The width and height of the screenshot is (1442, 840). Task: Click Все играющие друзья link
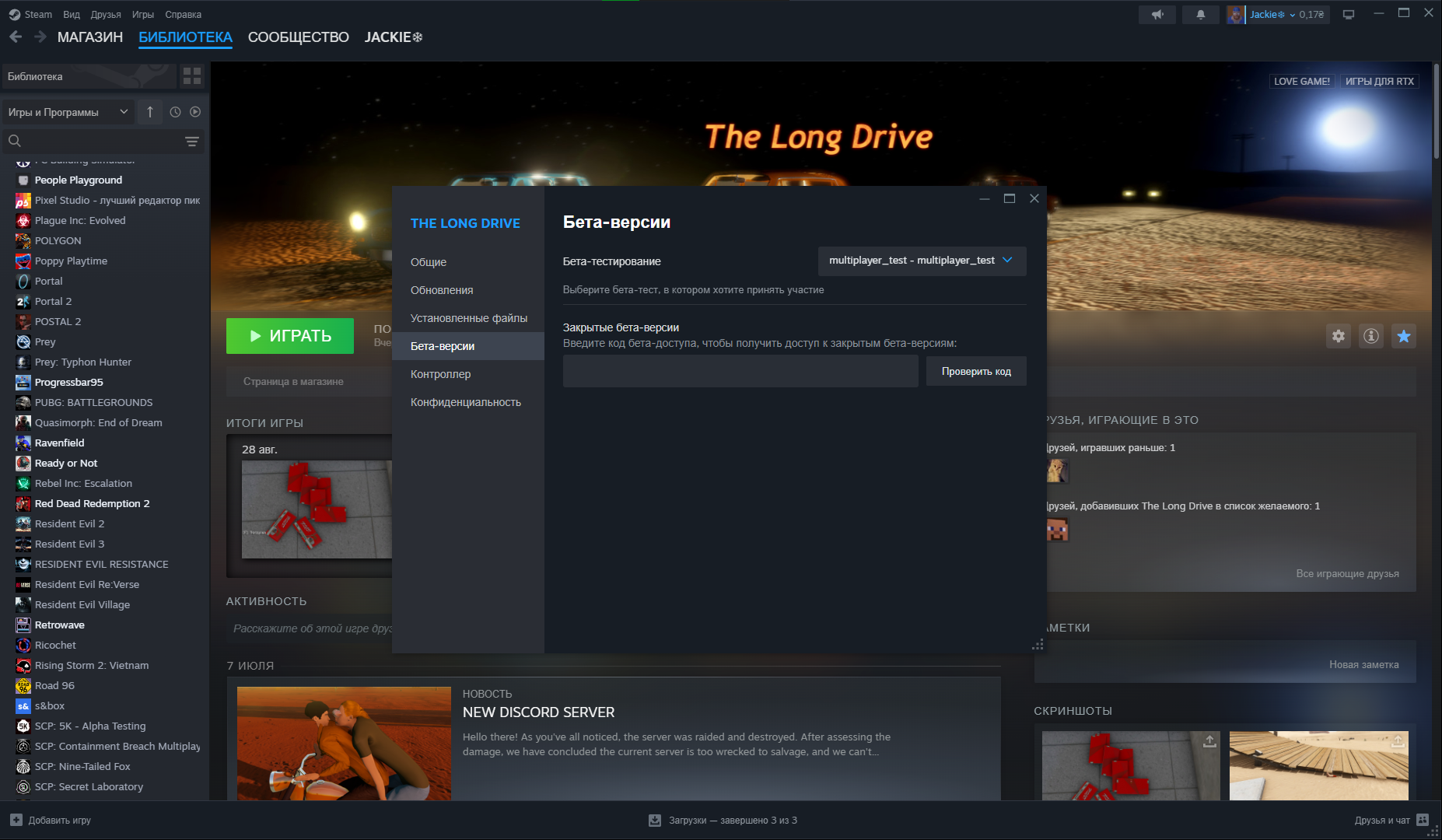pyautogui.click(x=1347, y=573)
